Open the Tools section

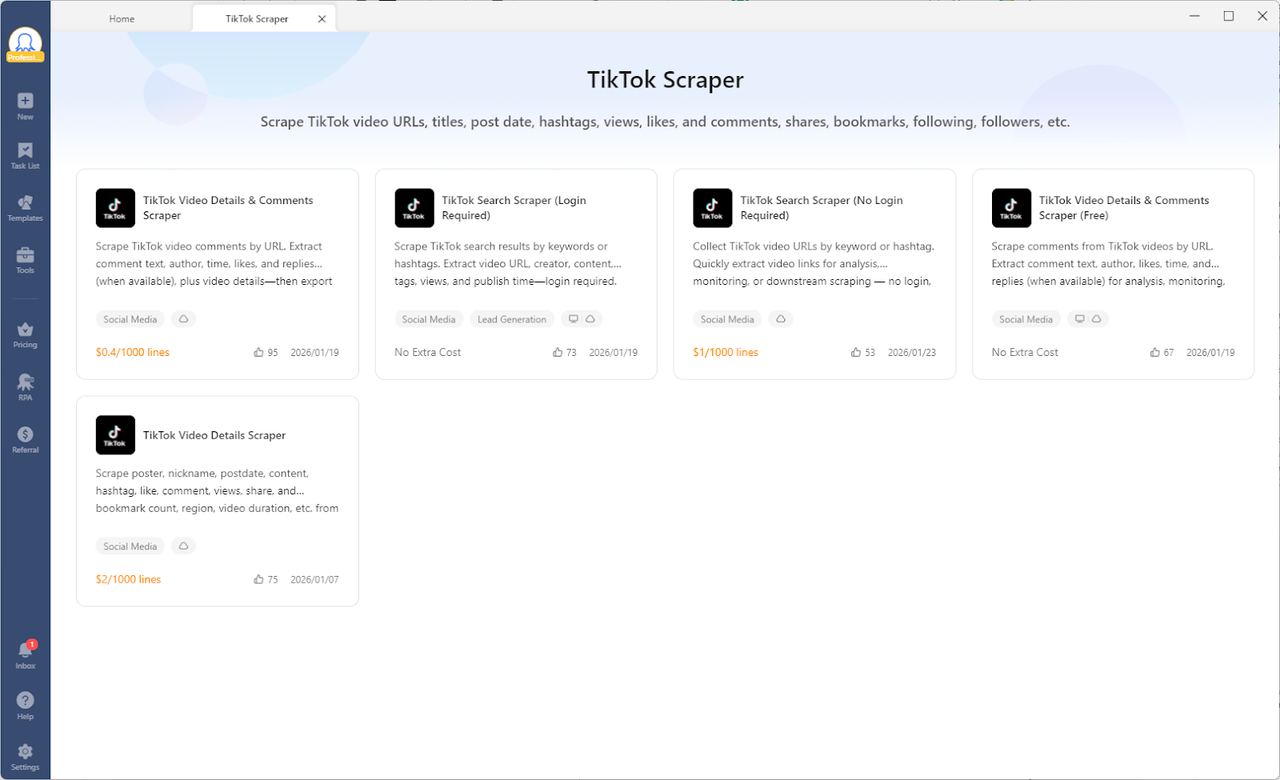click(24, 257)
